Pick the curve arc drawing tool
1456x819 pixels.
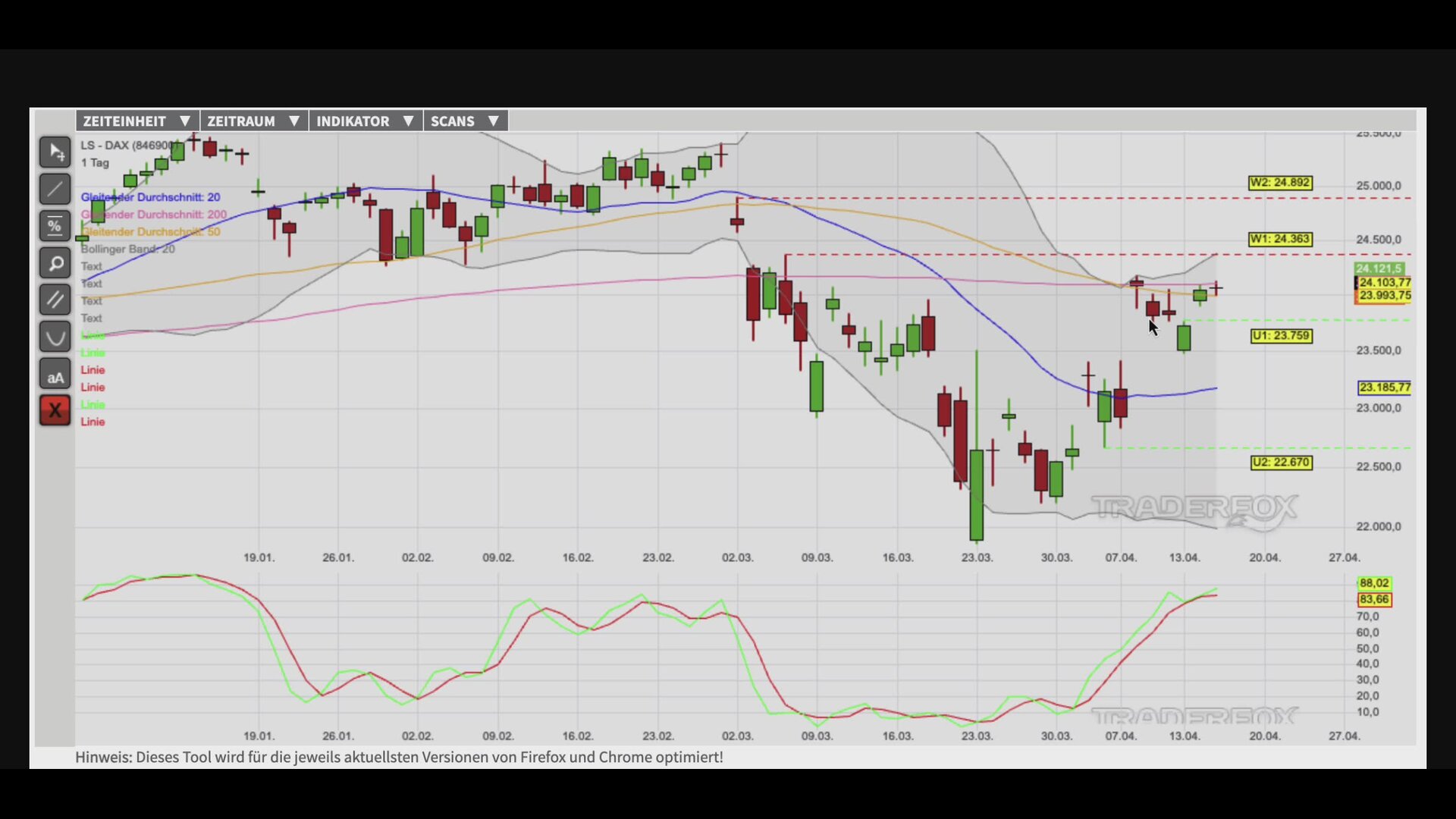(55, 337)
